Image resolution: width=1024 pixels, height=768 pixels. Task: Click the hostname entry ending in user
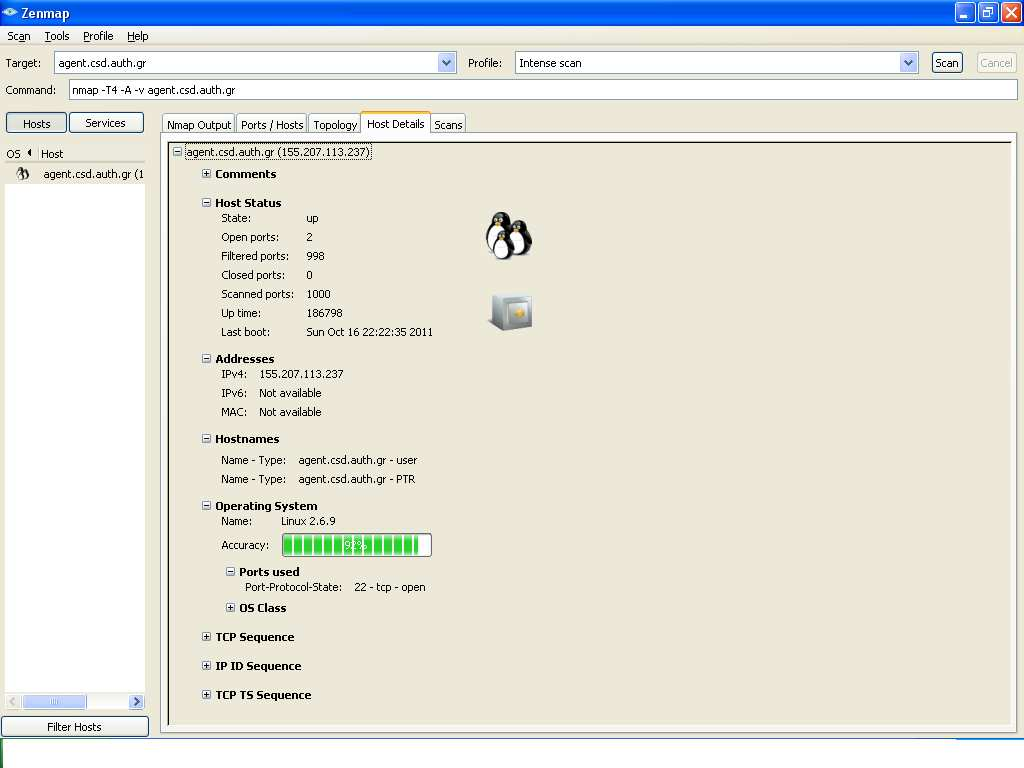coord(358,460)
